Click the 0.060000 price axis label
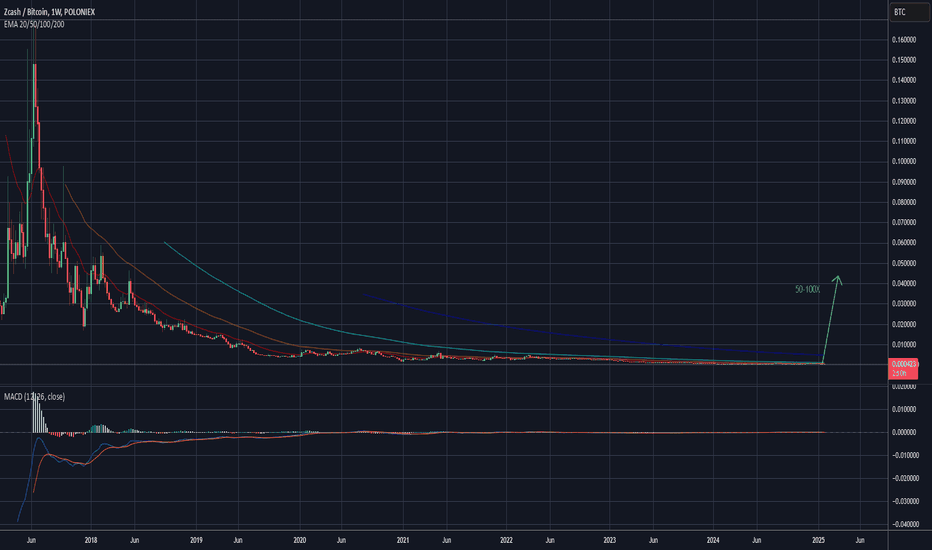 [903, 243]
